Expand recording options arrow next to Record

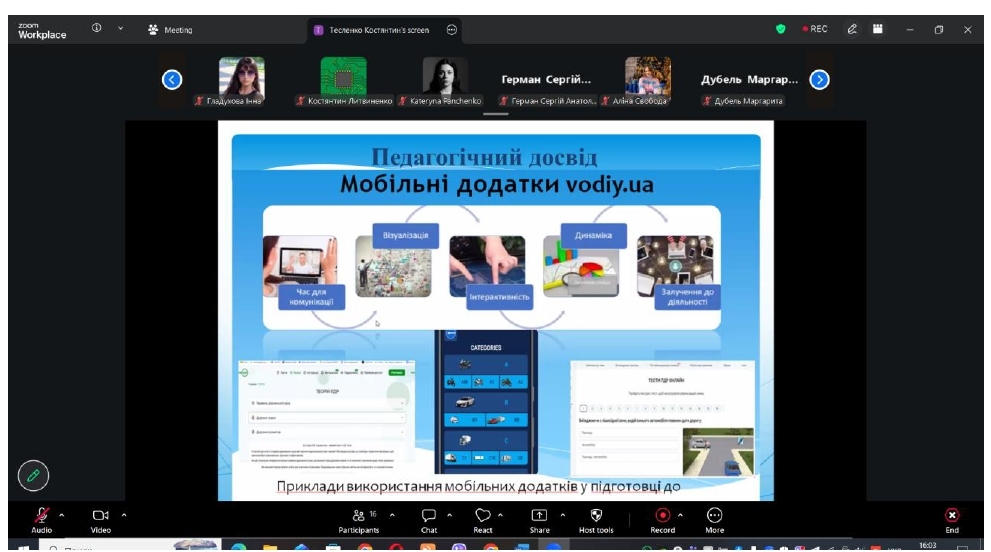pos(680,515)
